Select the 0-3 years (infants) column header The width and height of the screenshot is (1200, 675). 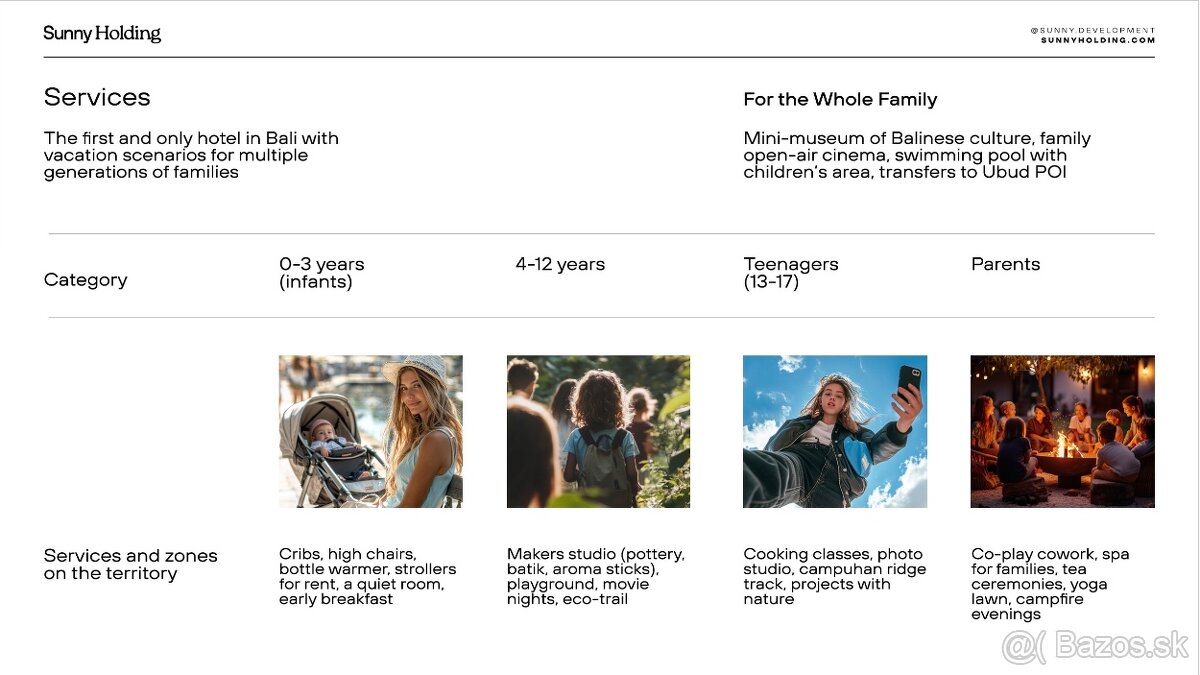coord(322,272)
